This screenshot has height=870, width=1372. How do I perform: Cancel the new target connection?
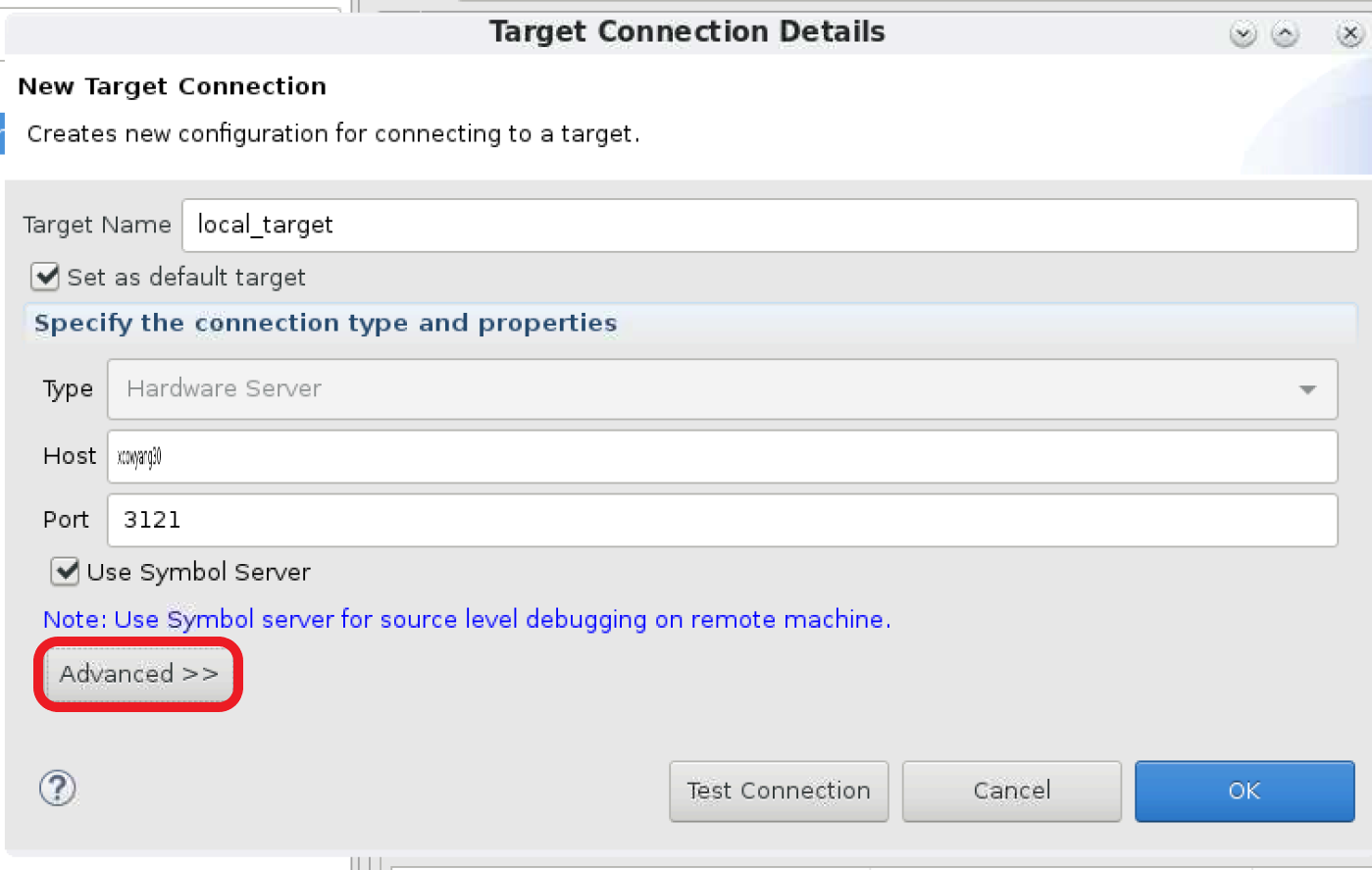(1011, 791)
